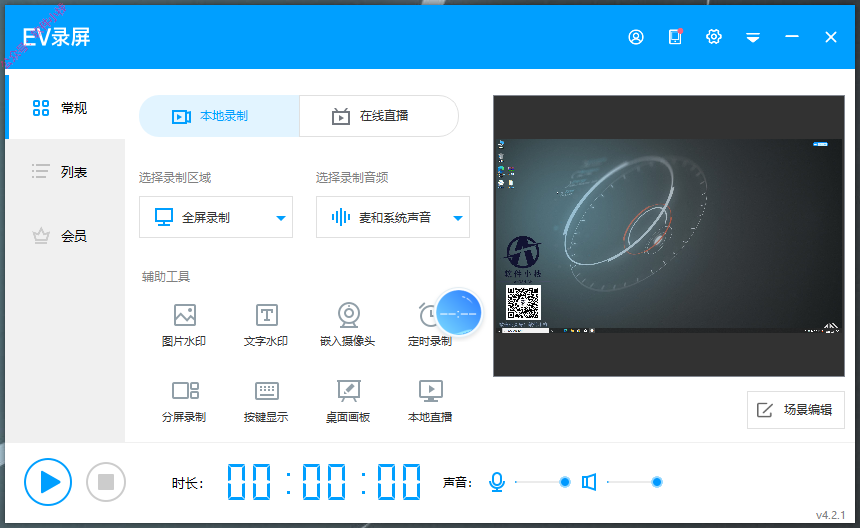Open the 本地直播 tool
This screenshot has width=860, height=528.
point(429,401)
